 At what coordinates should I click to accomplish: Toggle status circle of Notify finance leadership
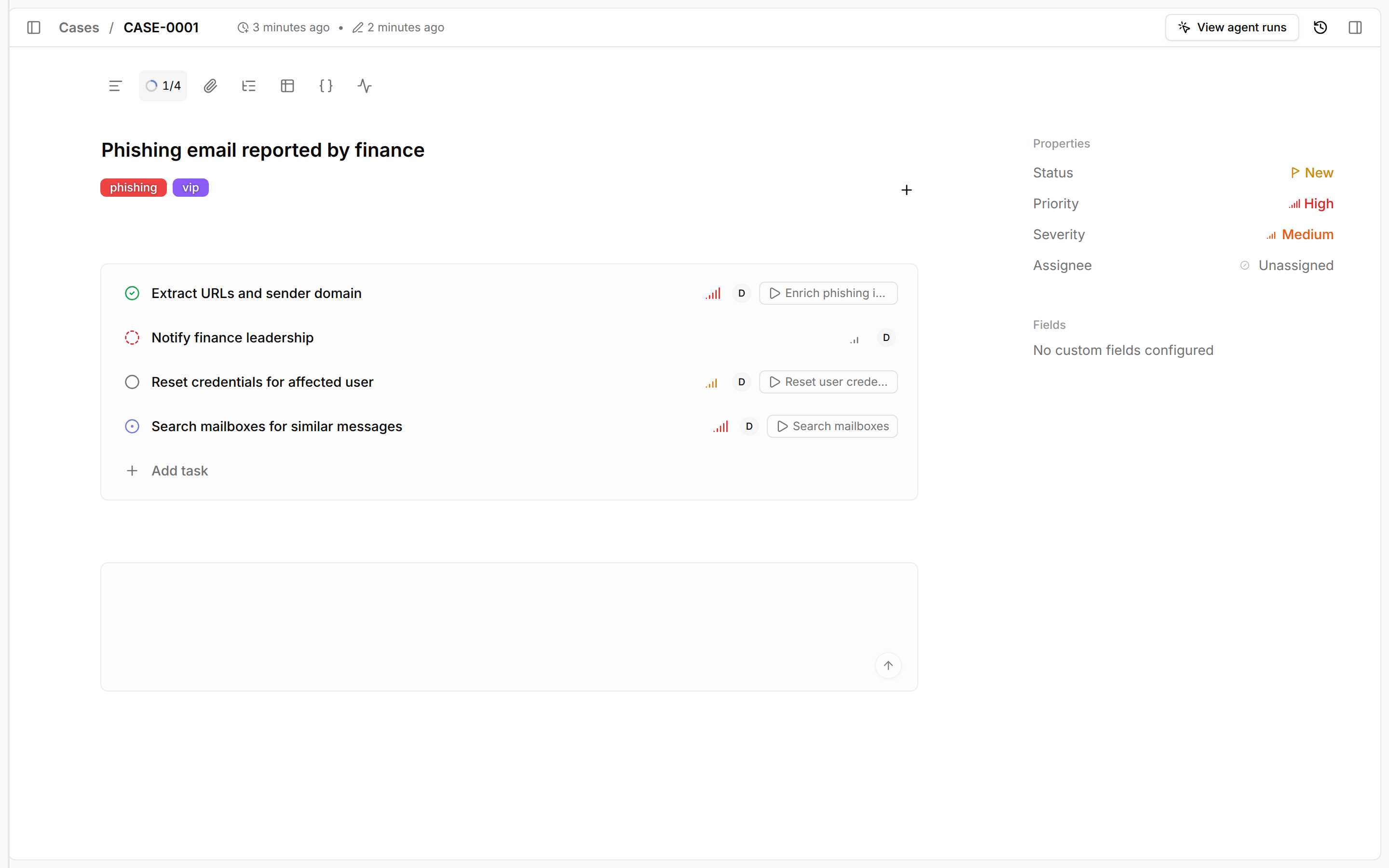132,338
